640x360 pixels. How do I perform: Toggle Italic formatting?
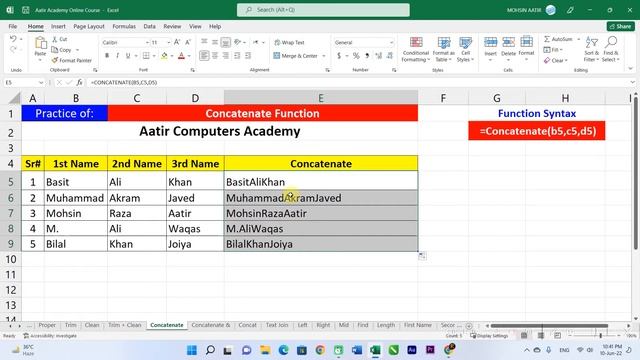click(118, 56)
